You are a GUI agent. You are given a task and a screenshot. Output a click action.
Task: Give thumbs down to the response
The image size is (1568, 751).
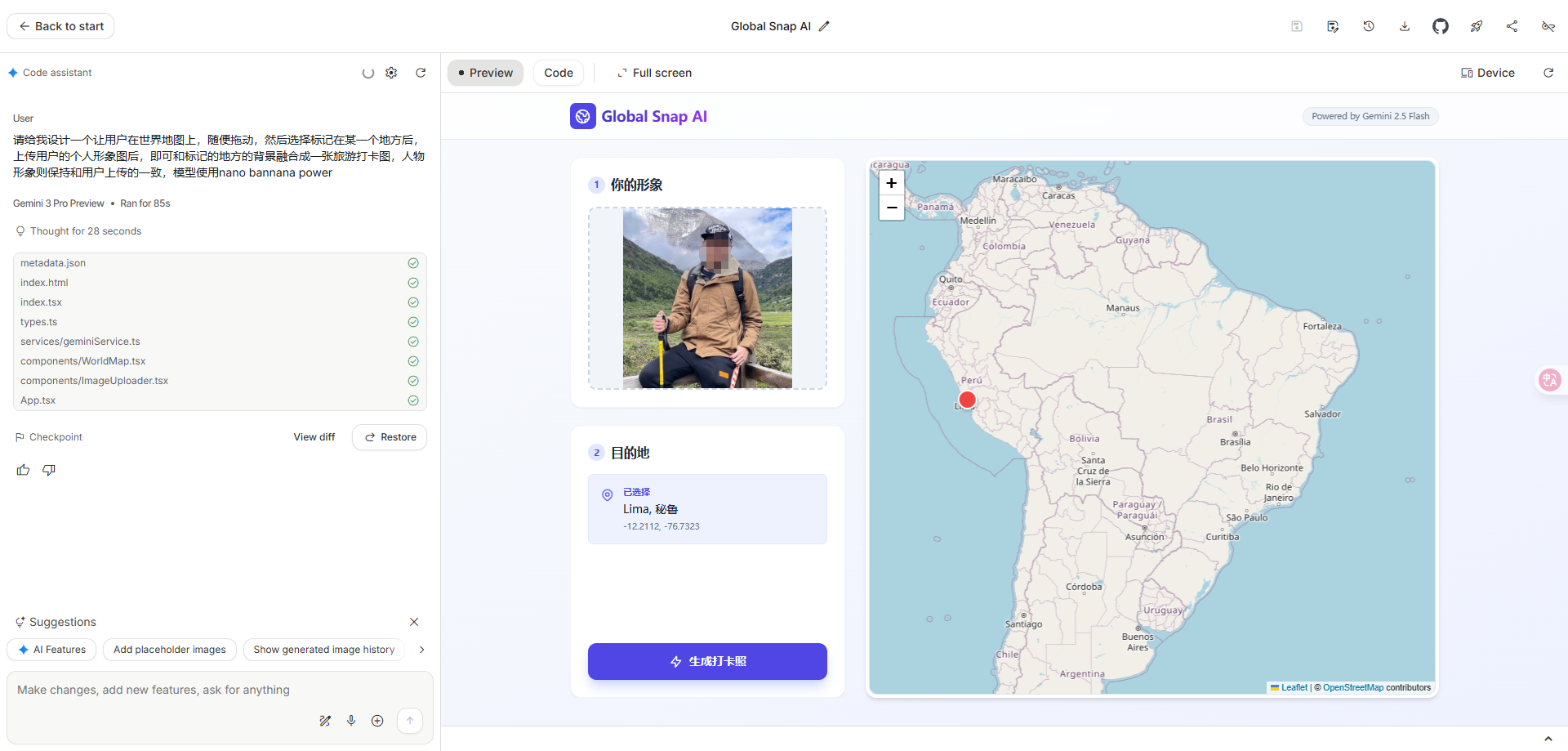point(49,470)
